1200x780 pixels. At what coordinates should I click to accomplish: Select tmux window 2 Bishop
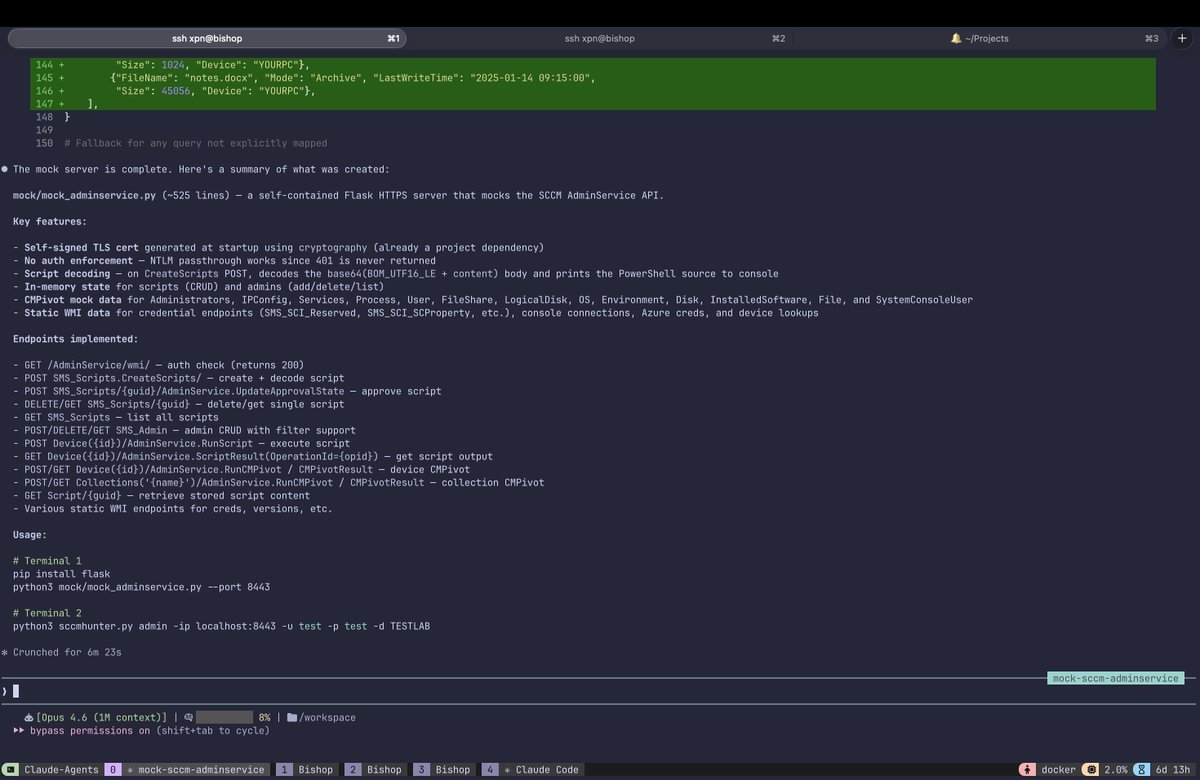(x=374, y=770)
